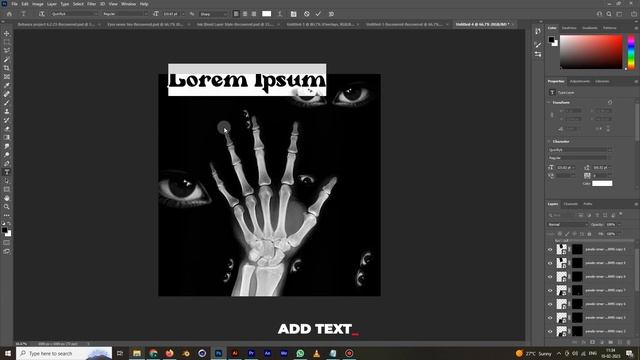Switch to the Channels tab
640x360 pixels.
pos(571,204)
